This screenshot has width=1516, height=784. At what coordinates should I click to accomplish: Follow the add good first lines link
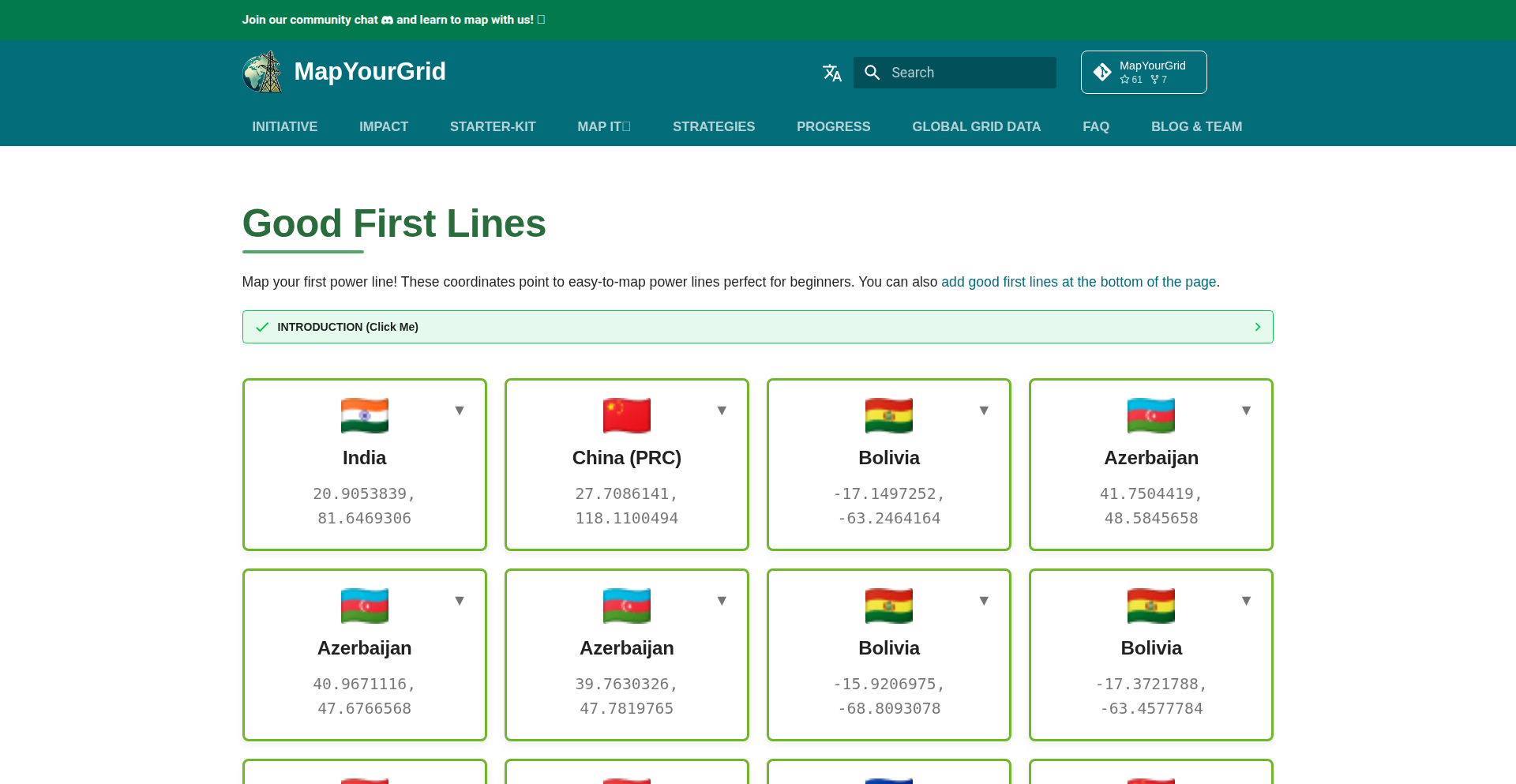[1079, 282]
